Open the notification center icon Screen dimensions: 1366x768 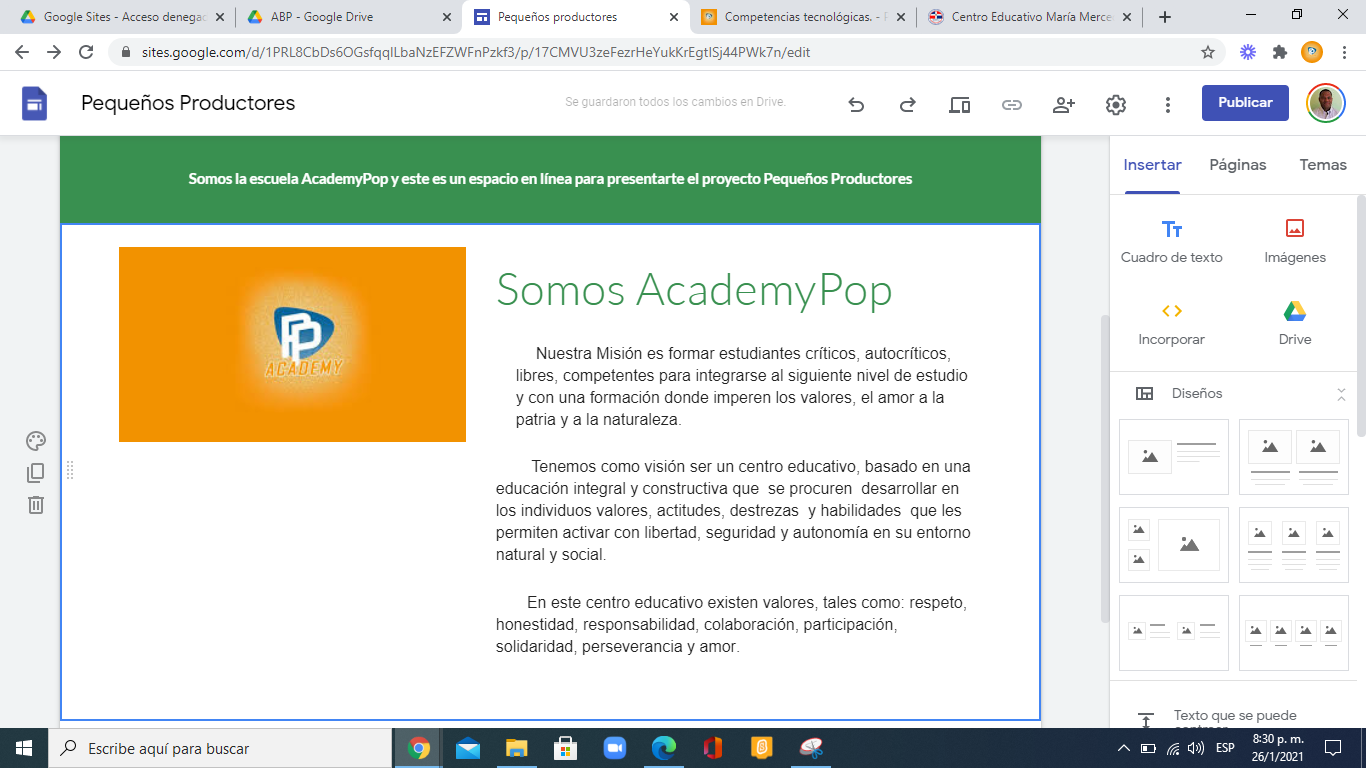[x=1333, y=748]
